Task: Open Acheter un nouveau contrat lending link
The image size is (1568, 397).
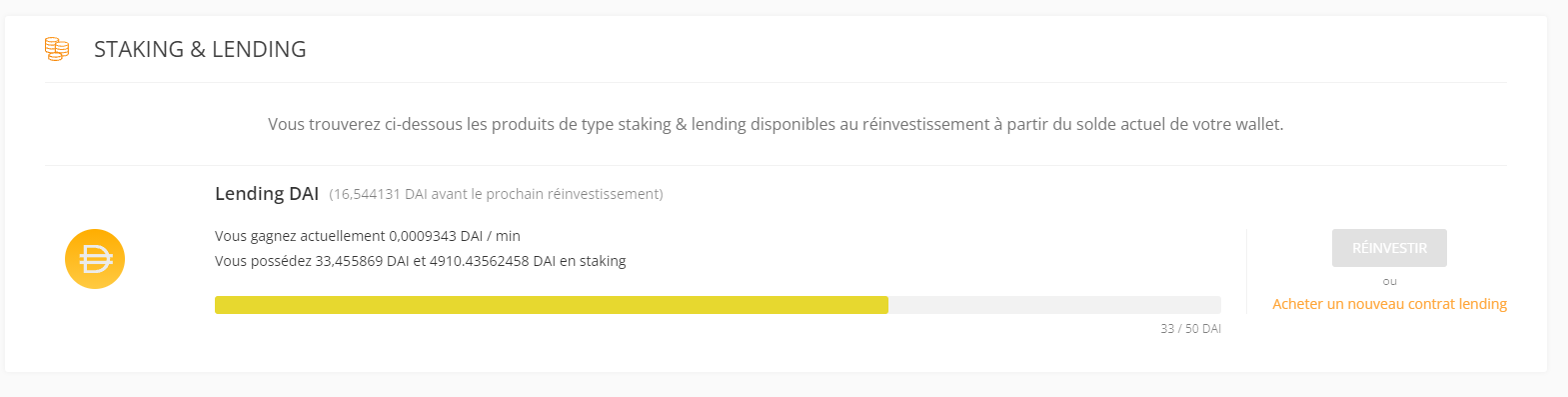Action: click(x=1389, y=304)
